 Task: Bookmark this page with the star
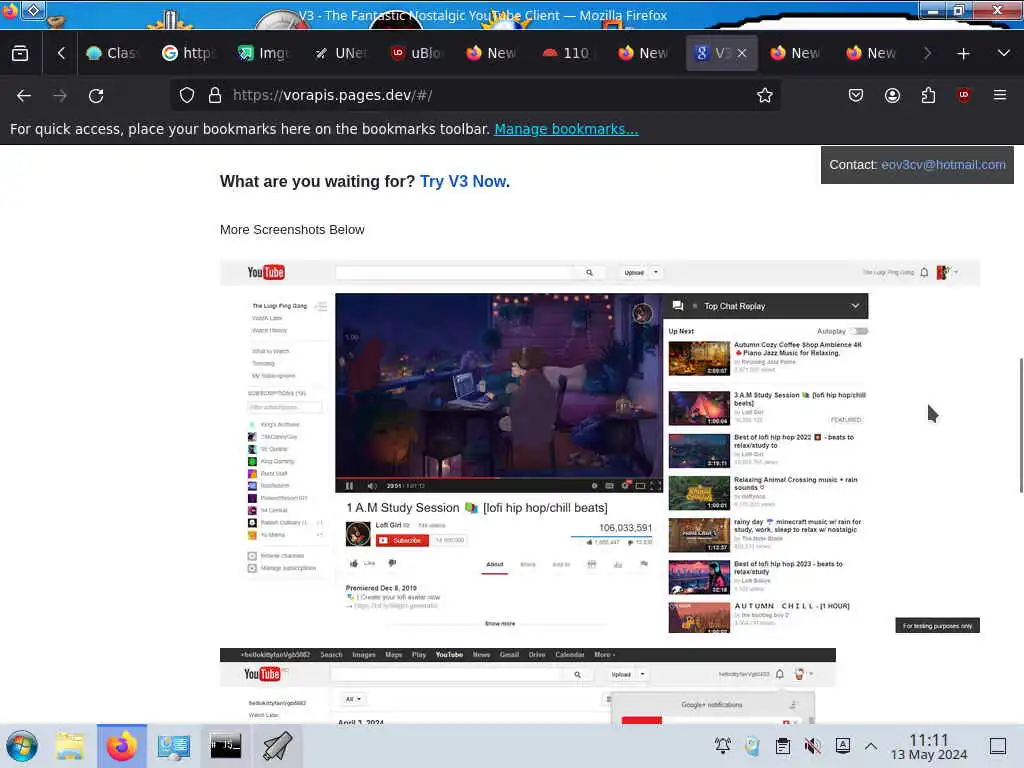tap(765, 95)
